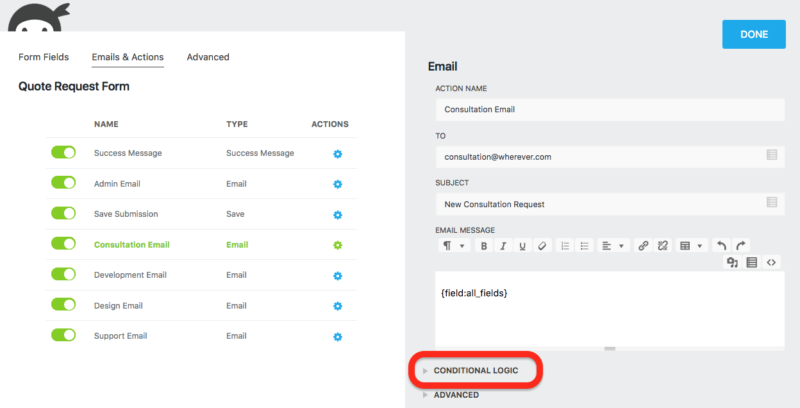The height and width of the screenshot is (408, 800).
Task: Toggle the Success Message action off
Action: (63, 152)
